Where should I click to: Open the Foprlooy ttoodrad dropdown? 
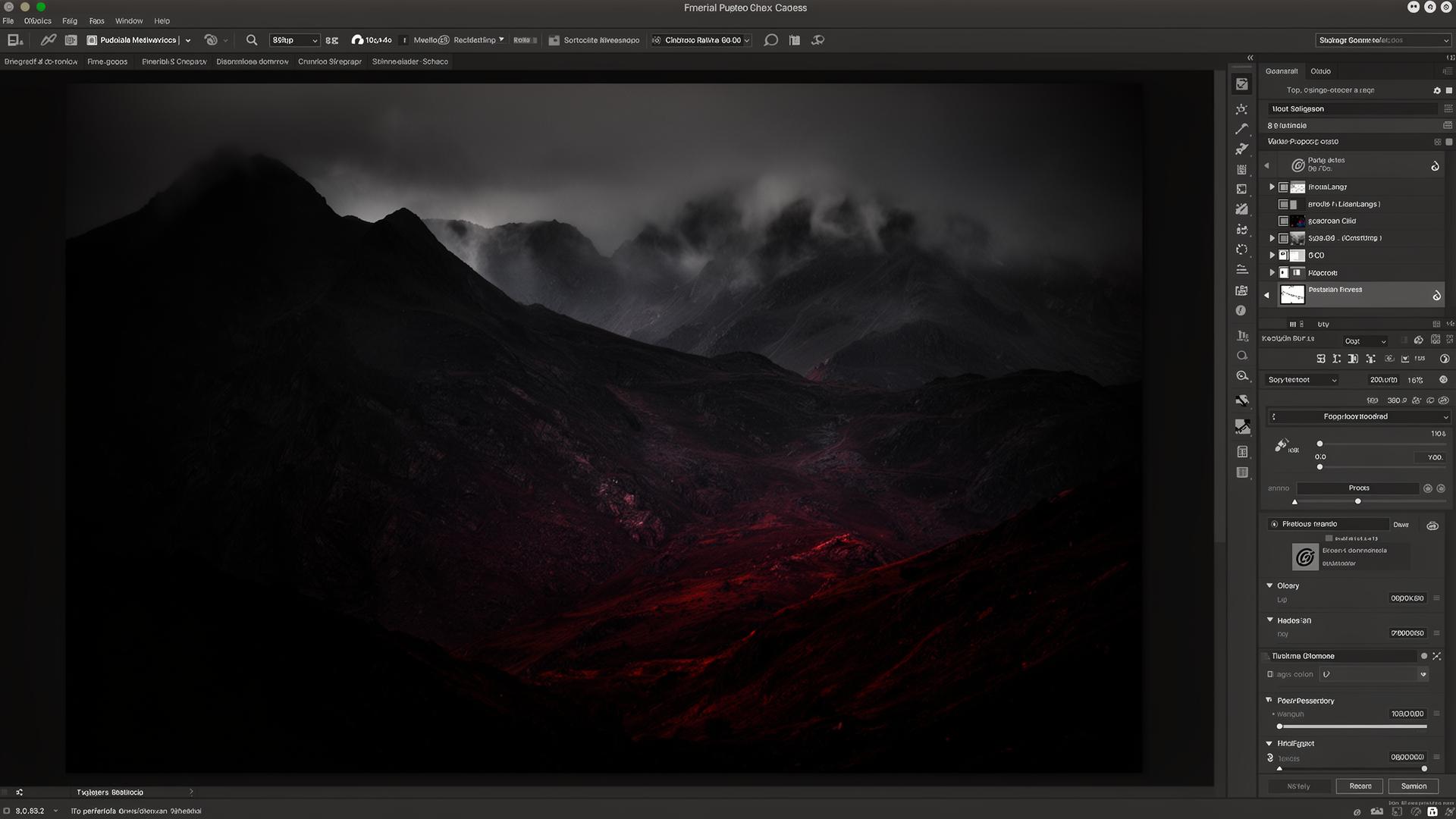coord(1359,417)
